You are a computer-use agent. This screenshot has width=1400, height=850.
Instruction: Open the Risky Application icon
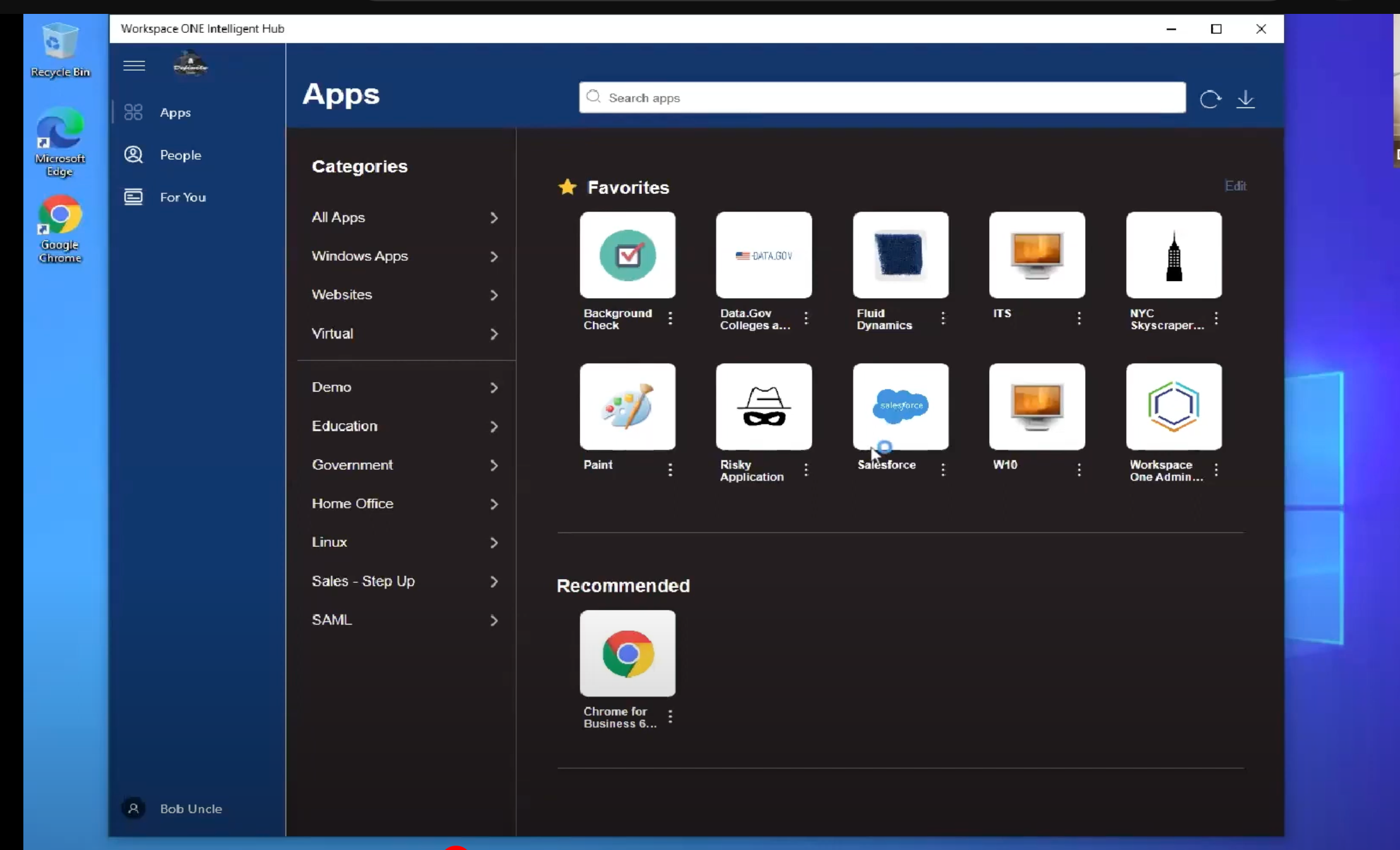(764, 406)
